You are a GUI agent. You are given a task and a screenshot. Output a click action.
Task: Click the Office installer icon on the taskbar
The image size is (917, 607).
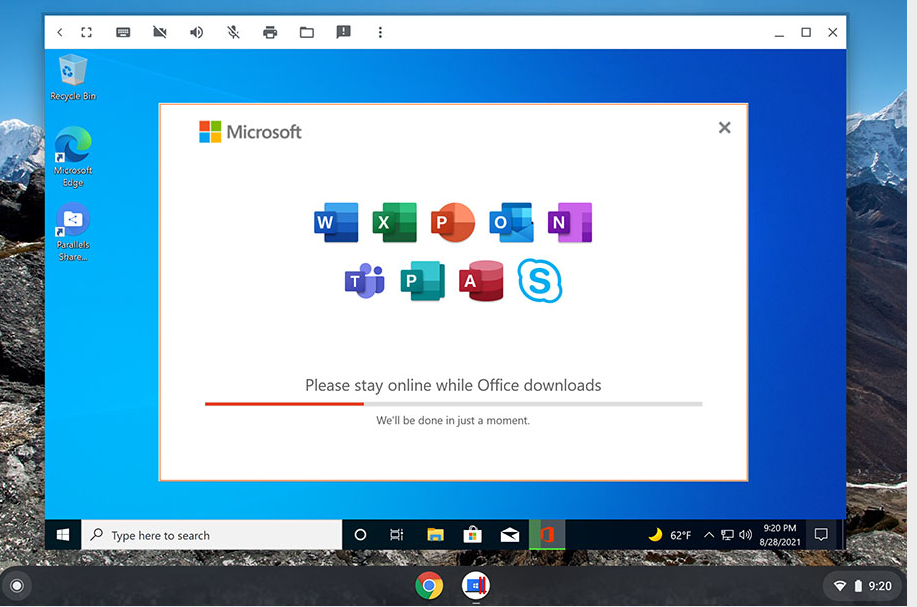click(x=546, y=534)
